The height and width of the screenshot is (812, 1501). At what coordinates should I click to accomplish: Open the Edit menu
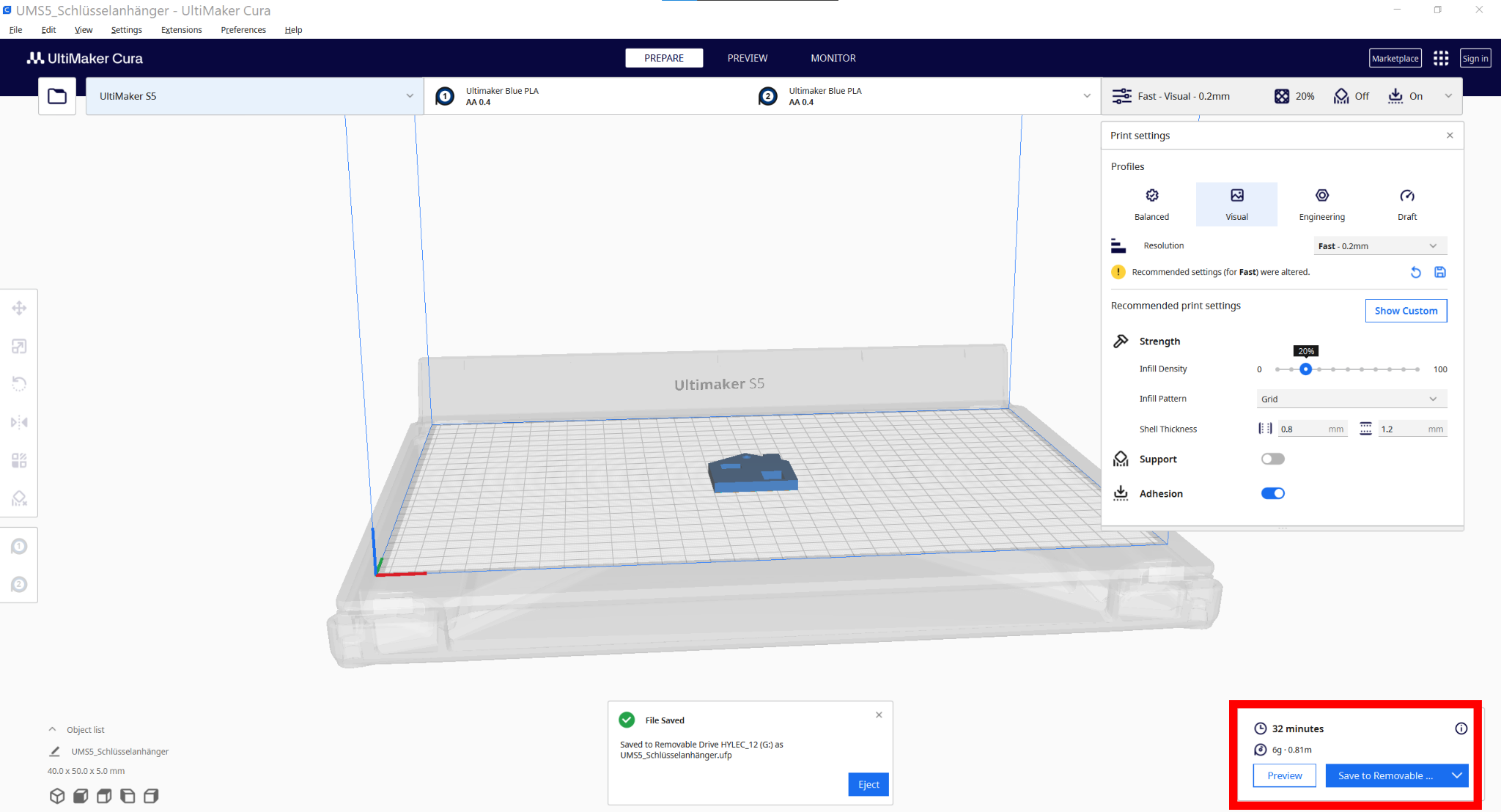point(48,30)
